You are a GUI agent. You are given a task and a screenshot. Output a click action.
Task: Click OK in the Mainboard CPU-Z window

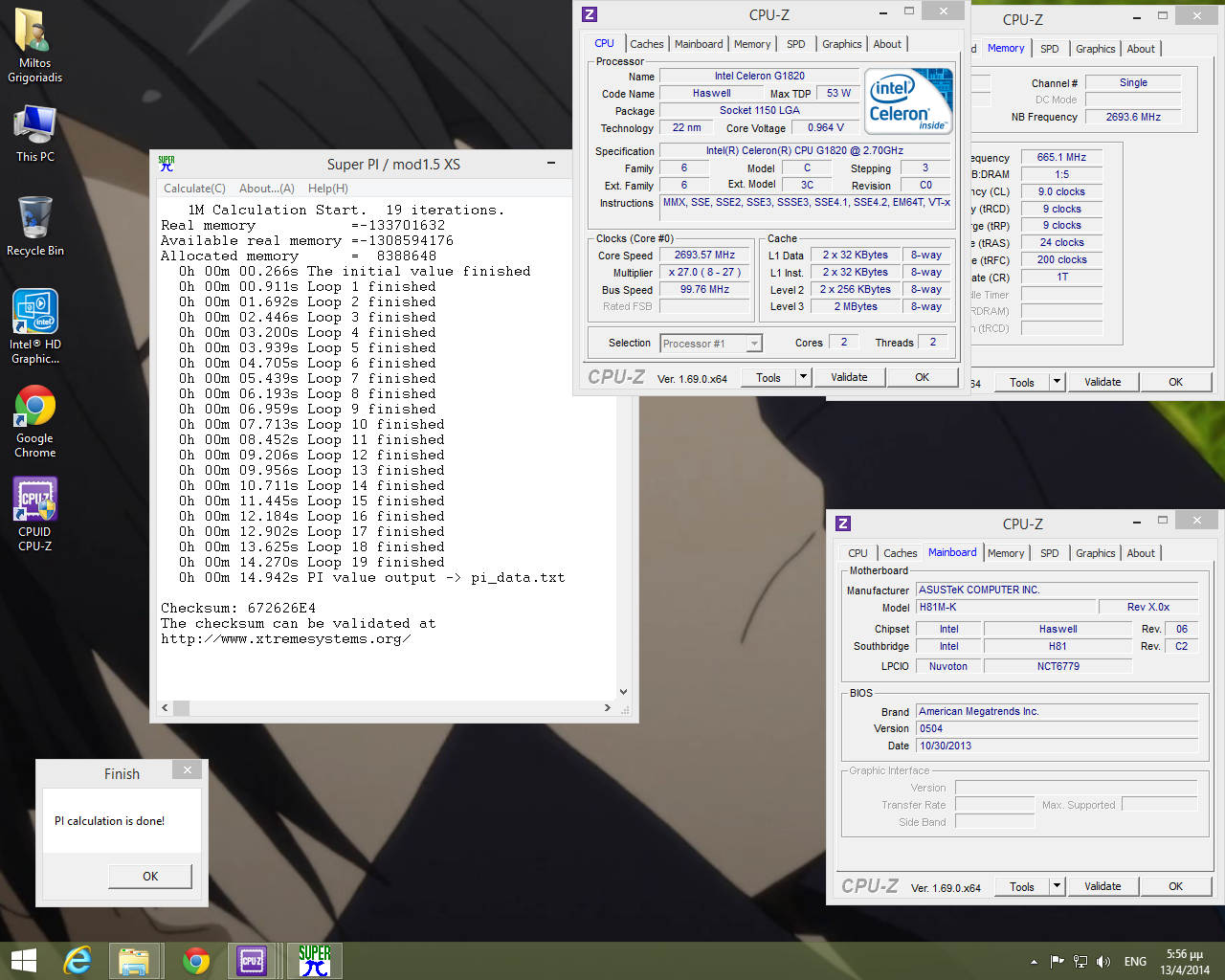coord(1176,887)
